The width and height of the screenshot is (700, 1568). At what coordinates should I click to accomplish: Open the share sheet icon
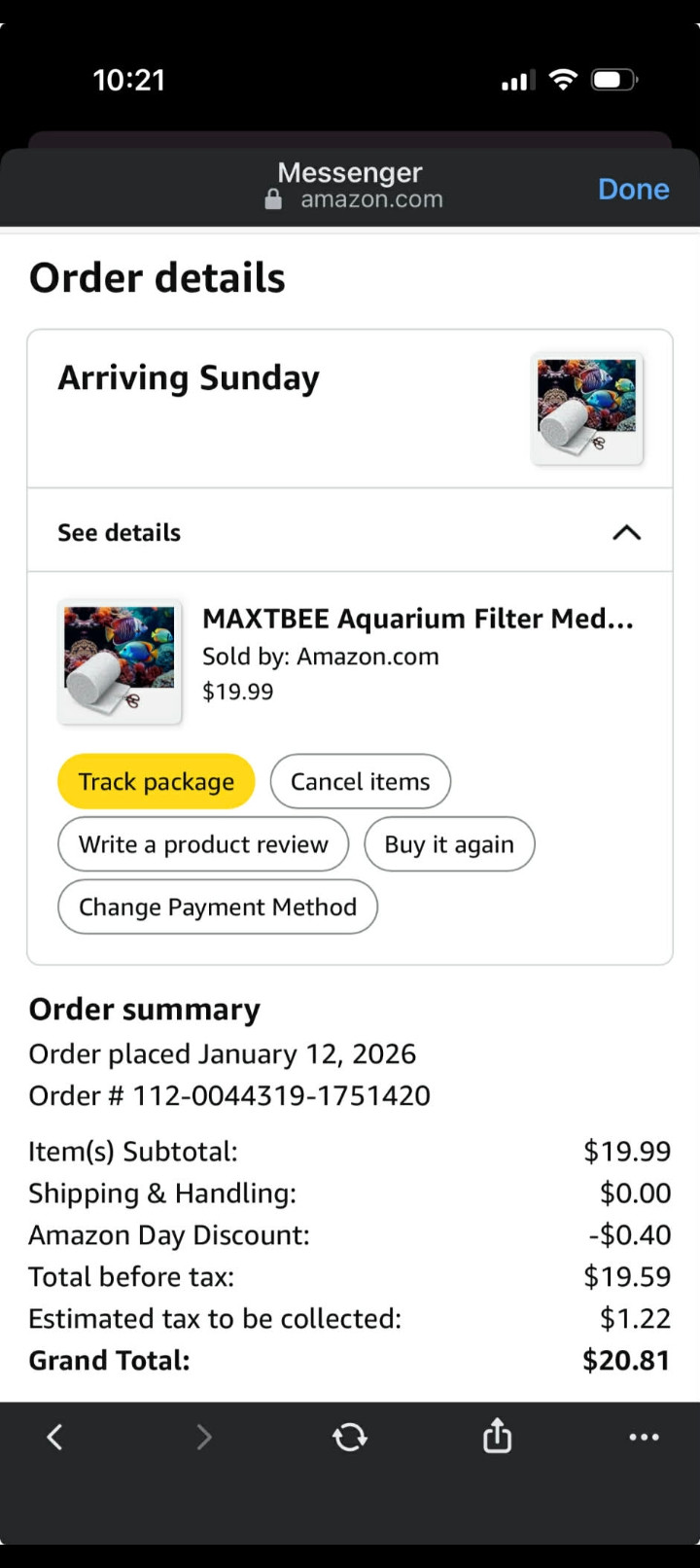tap(497, 1436)
